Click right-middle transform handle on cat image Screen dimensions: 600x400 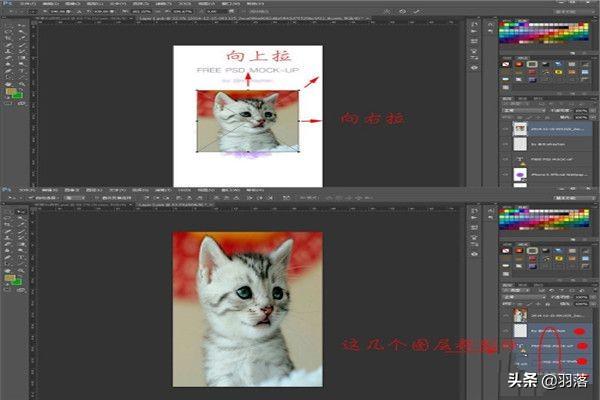coord(298,121)
